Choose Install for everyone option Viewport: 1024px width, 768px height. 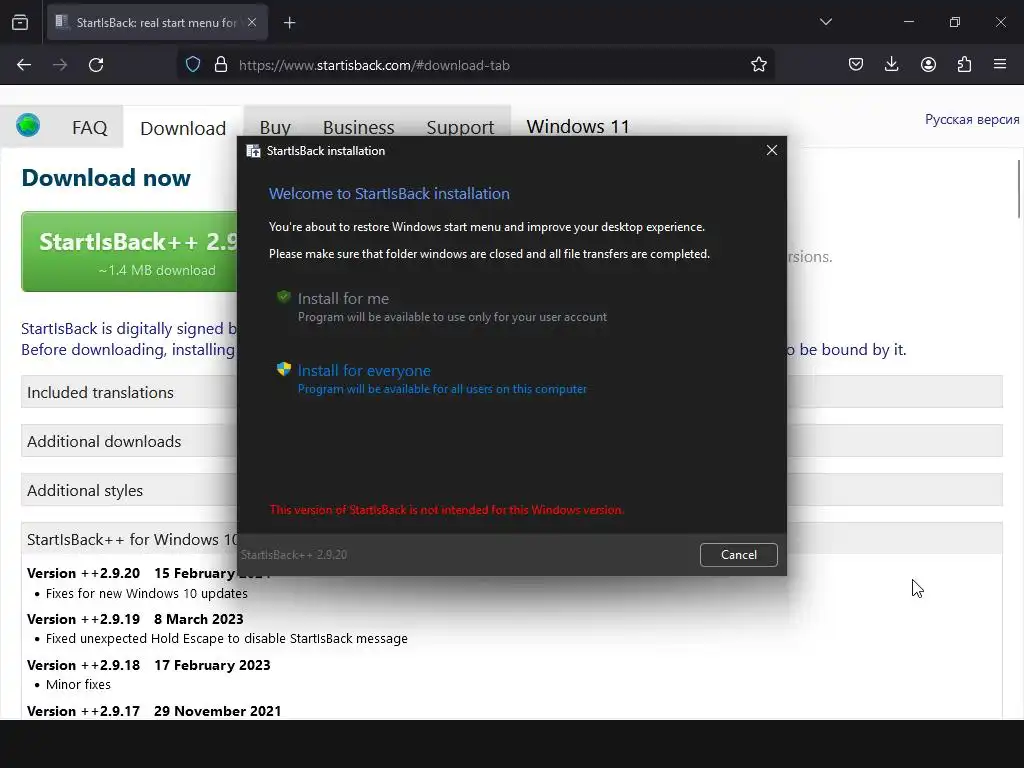(431, 379)
